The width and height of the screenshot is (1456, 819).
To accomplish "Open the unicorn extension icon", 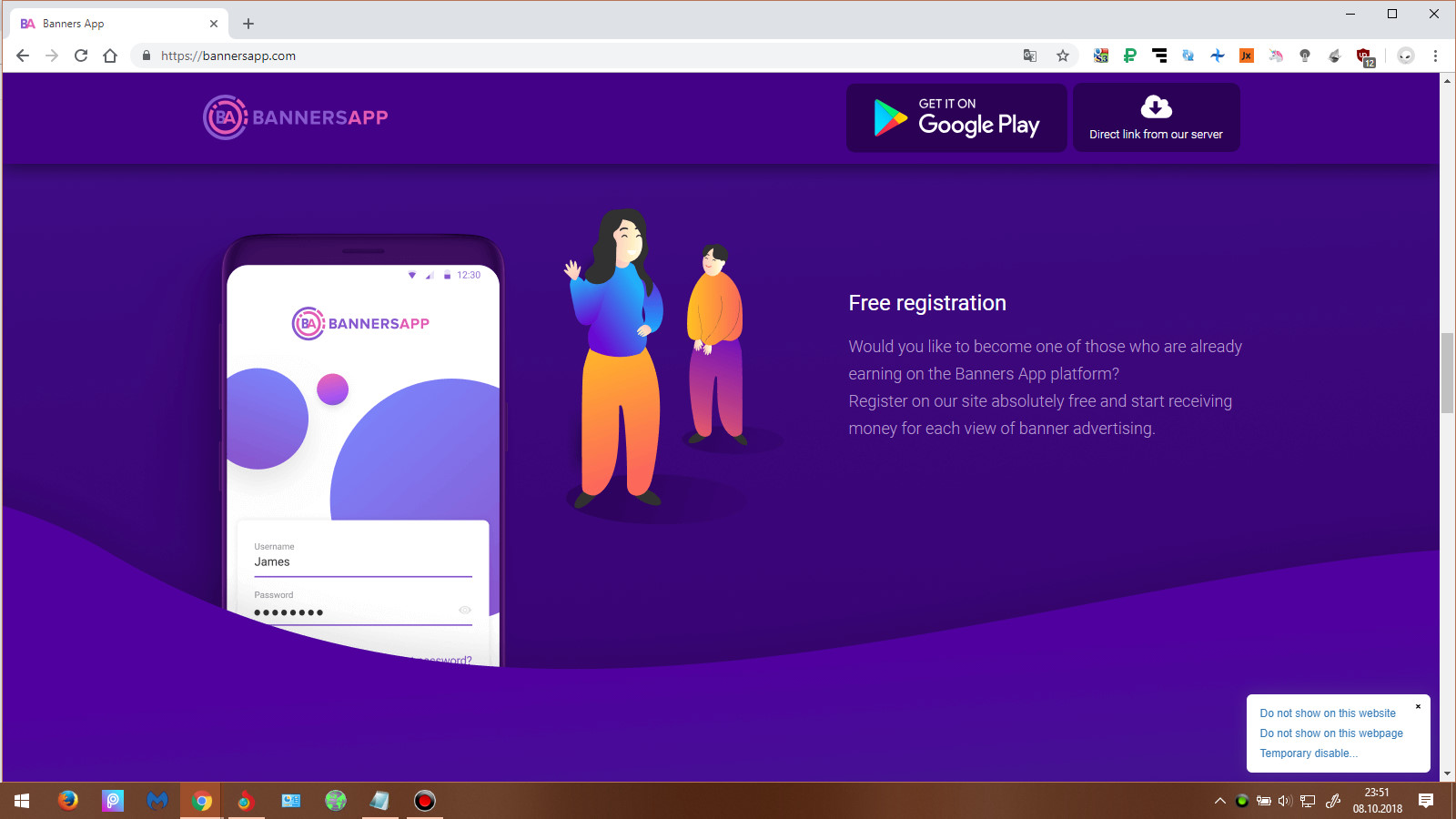I will [x=1276, y=56].
